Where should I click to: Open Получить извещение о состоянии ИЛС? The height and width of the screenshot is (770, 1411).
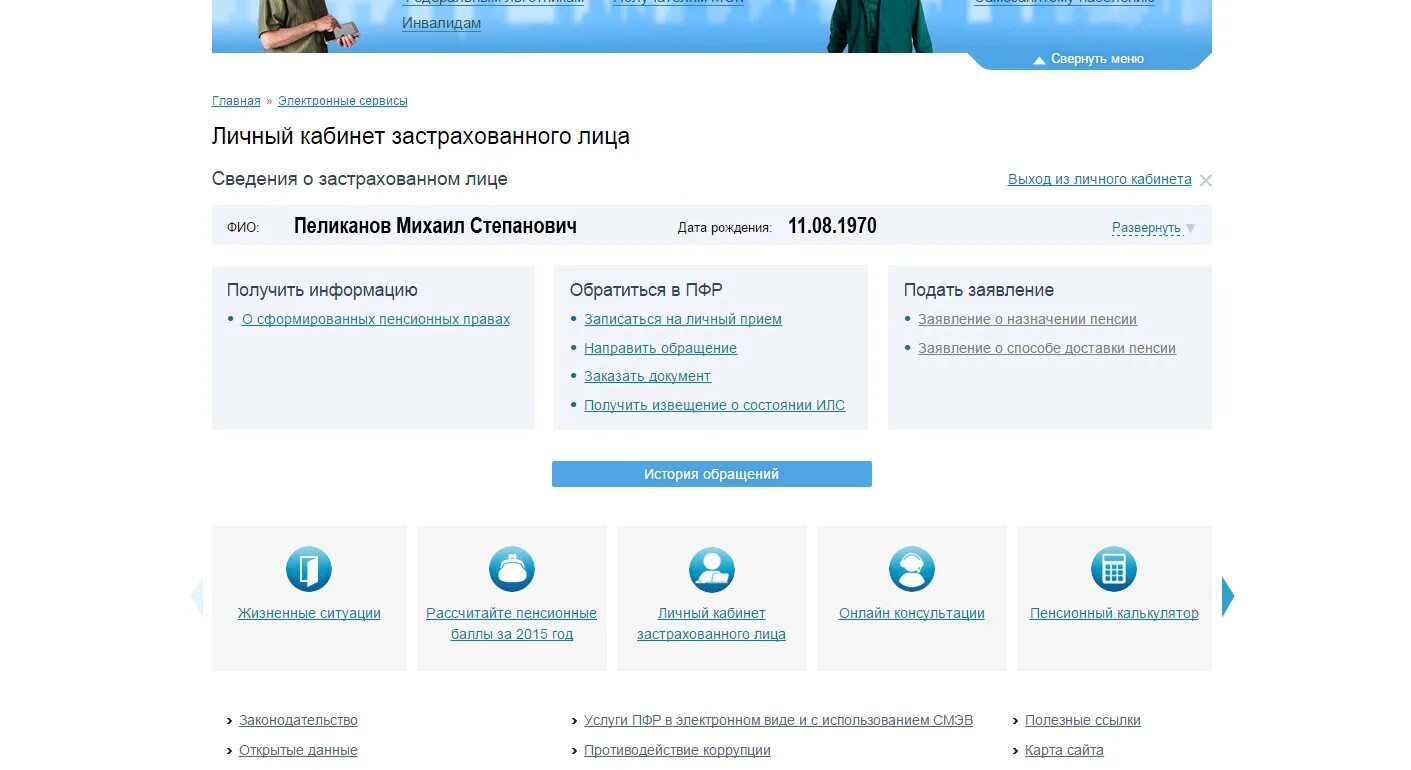(715, 405)
